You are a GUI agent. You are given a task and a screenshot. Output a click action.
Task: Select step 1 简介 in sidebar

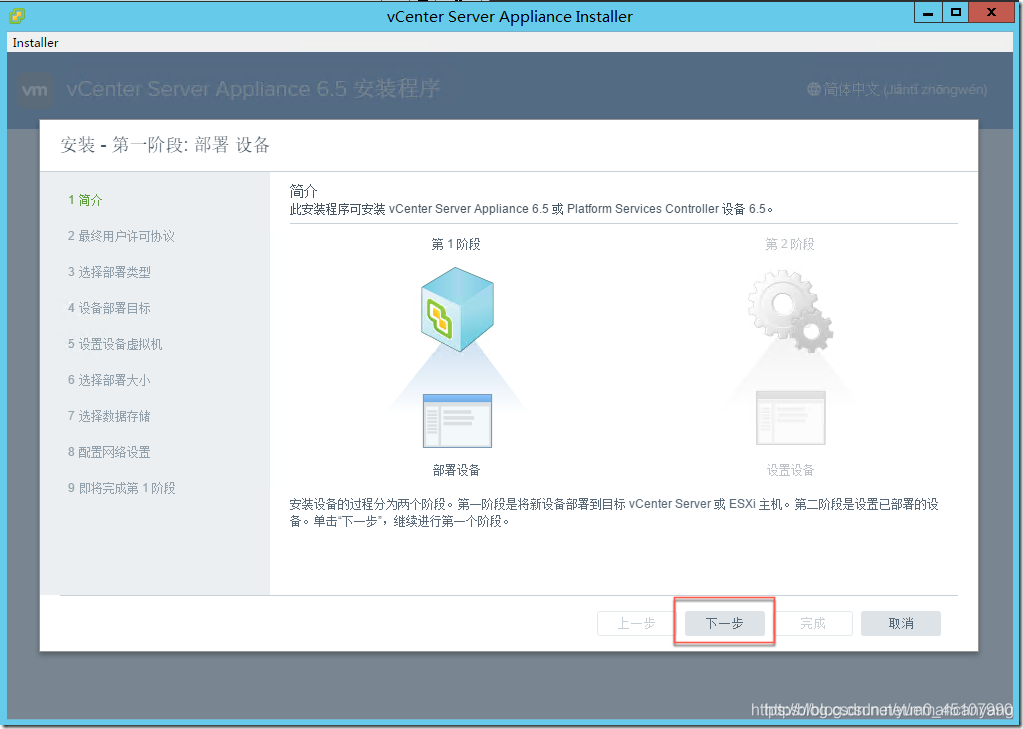point(85,200)
